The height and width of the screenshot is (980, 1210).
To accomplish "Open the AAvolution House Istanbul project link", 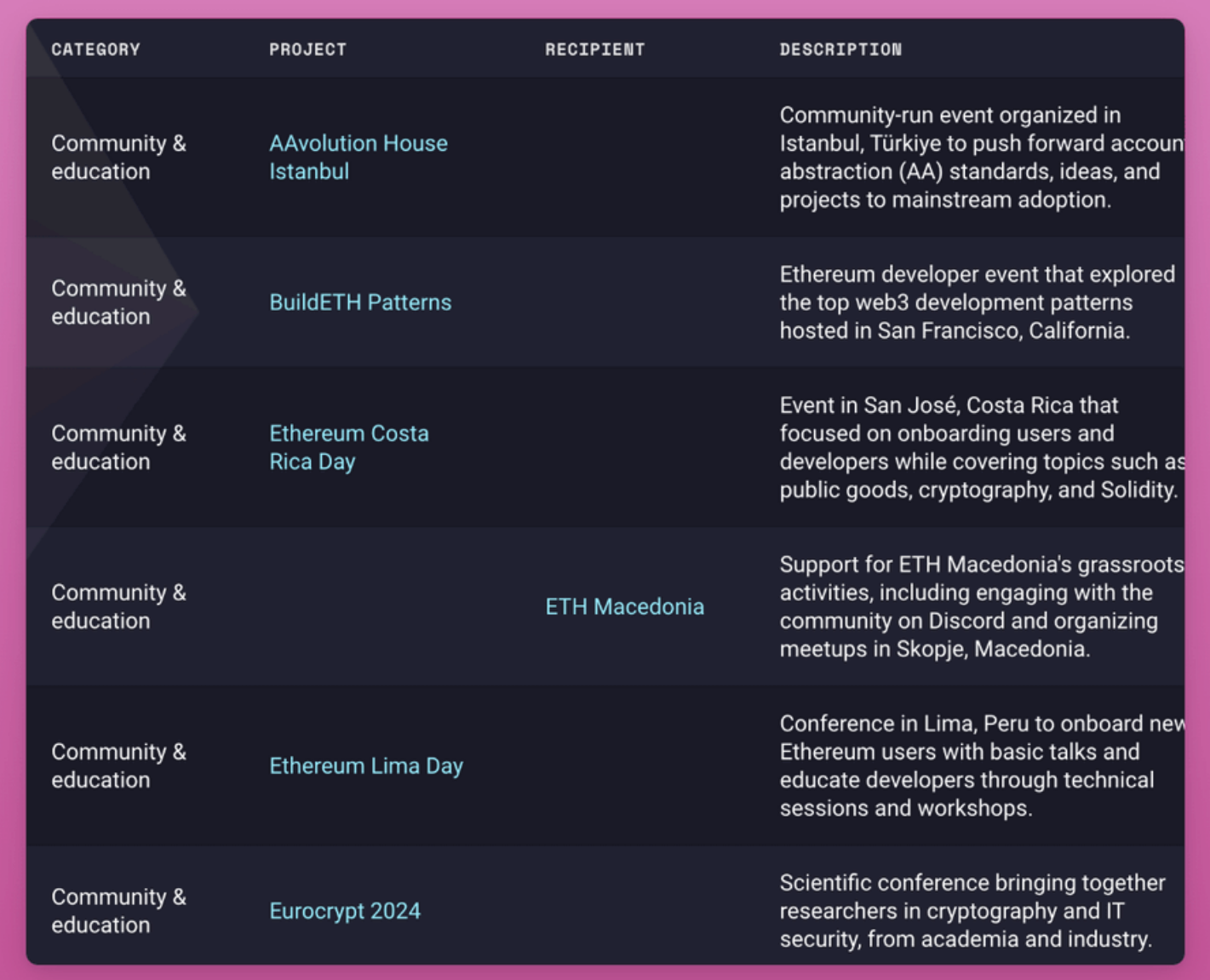I will (358, 158).
